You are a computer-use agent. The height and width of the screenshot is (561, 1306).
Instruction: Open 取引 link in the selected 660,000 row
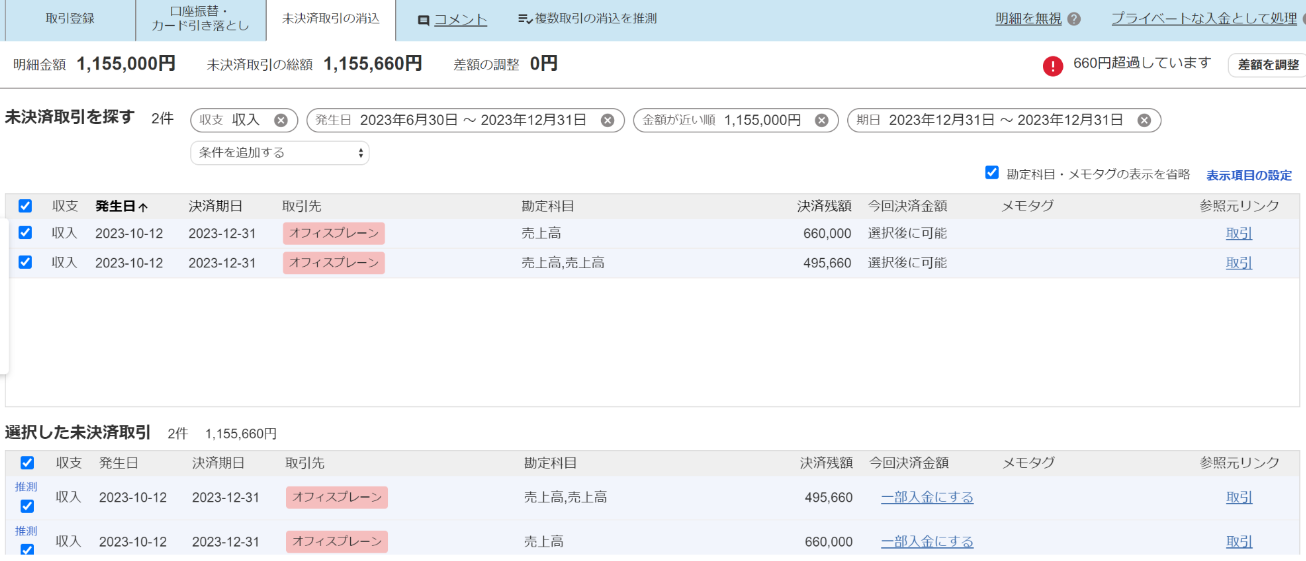pos(1239,541)
